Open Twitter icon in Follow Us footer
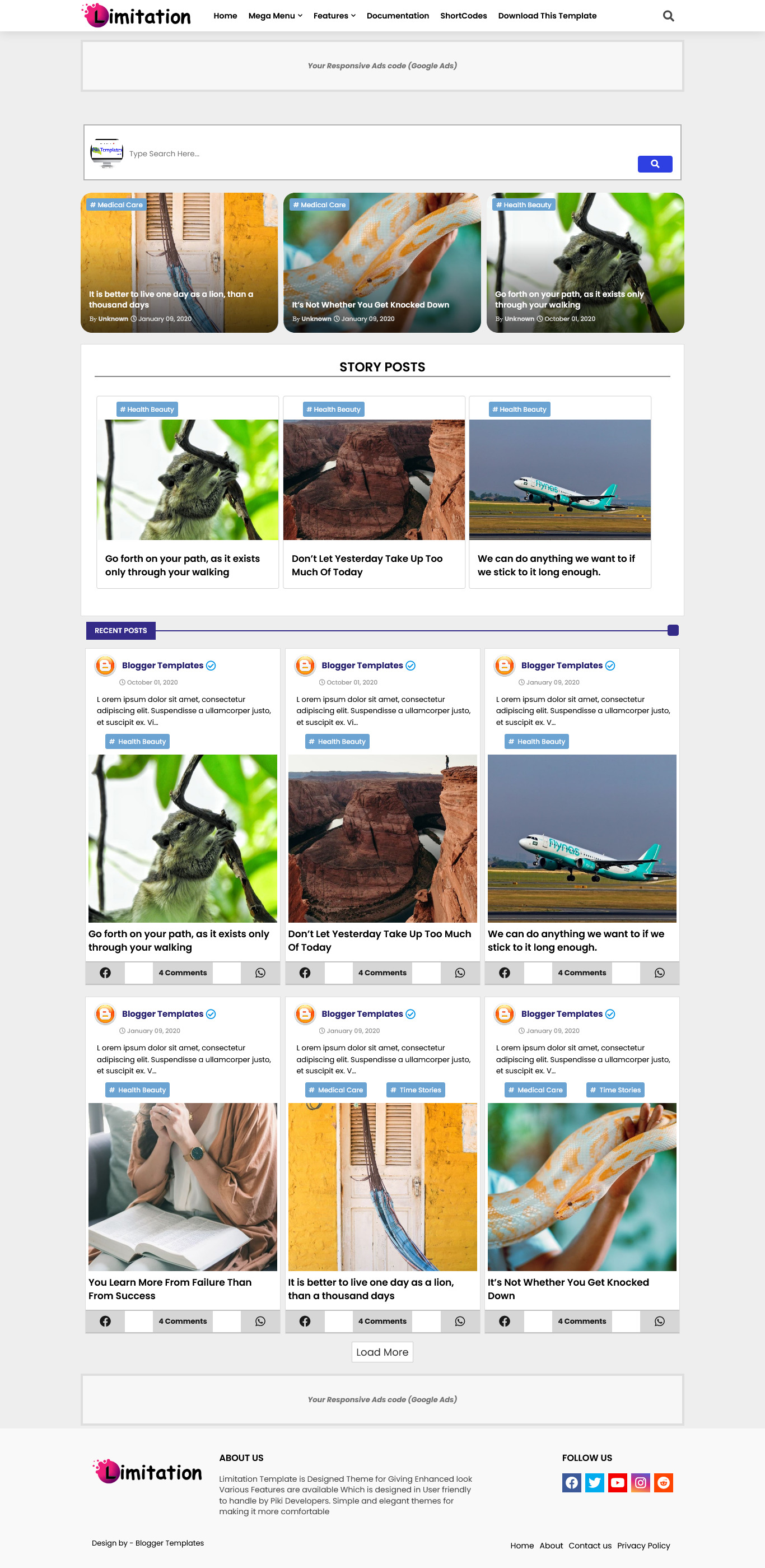765x1568 pixels. [595, 1483]
